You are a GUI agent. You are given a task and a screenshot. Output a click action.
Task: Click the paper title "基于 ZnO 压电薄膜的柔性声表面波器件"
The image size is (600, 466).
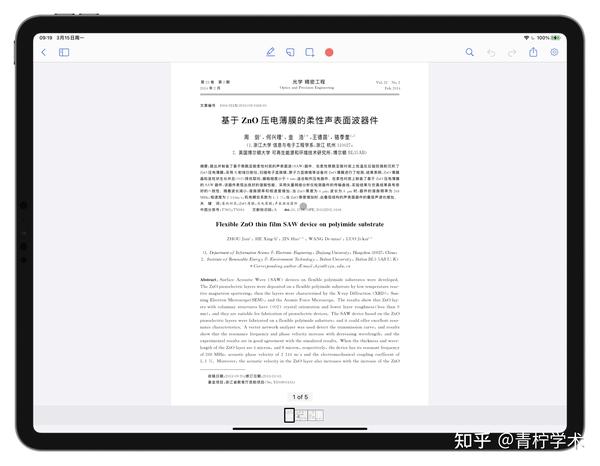coord(300,121)
